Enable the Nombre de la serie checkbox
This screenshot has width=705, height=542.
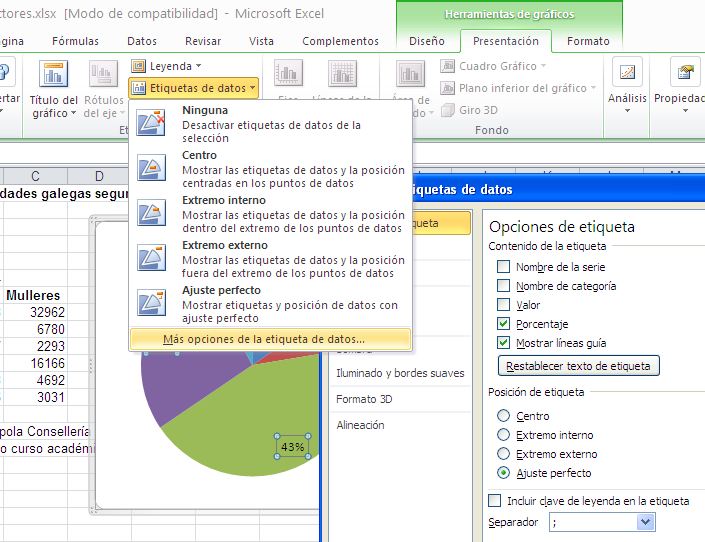click(503, 267)
